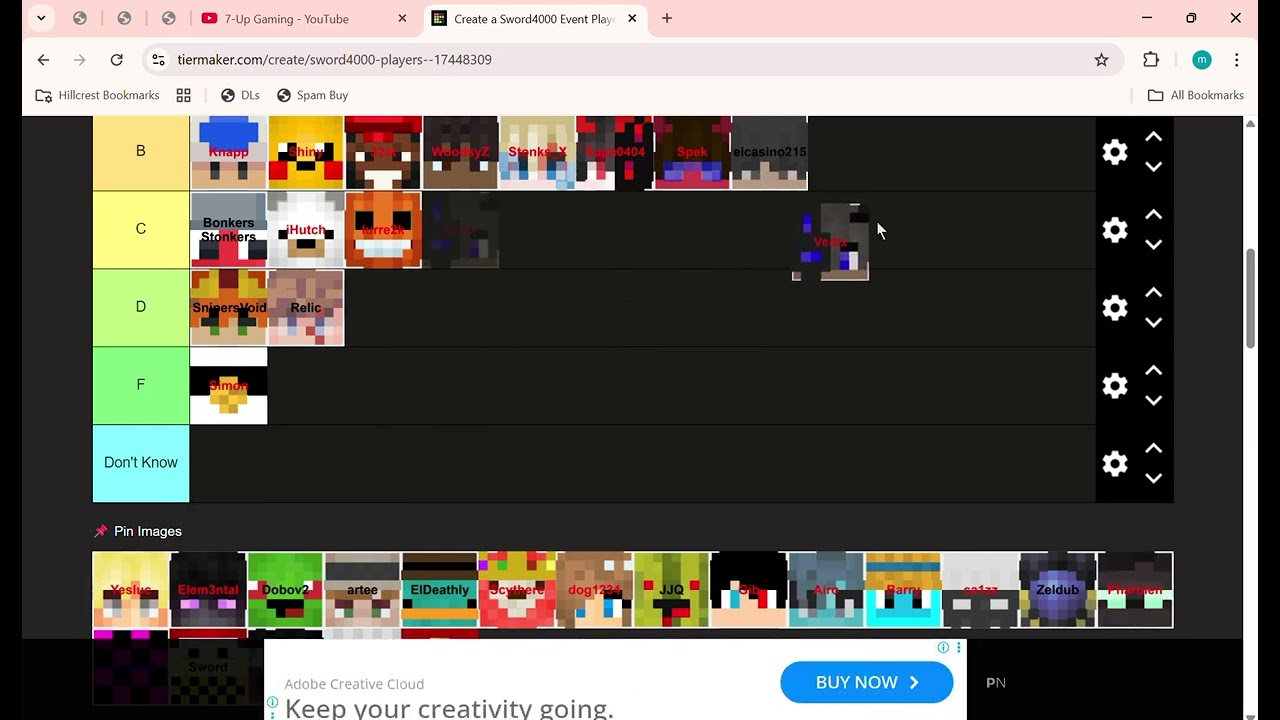Move tier F down with arrow

[x=1154, y=401]
